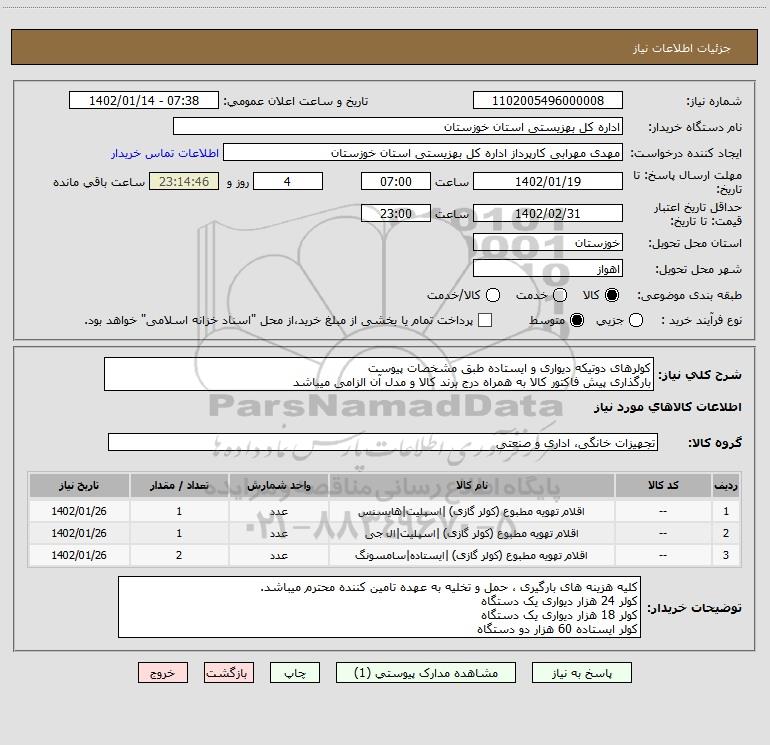Click the remaining days field 4
Screen dimensions: 770x745
coord(288,181)
